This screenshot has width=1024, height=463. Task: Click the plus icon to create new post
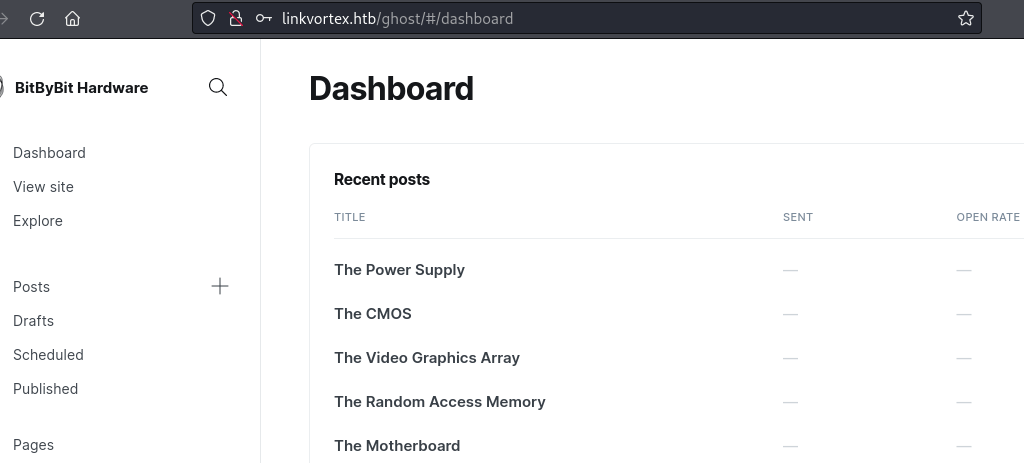[x=220, y=287]
